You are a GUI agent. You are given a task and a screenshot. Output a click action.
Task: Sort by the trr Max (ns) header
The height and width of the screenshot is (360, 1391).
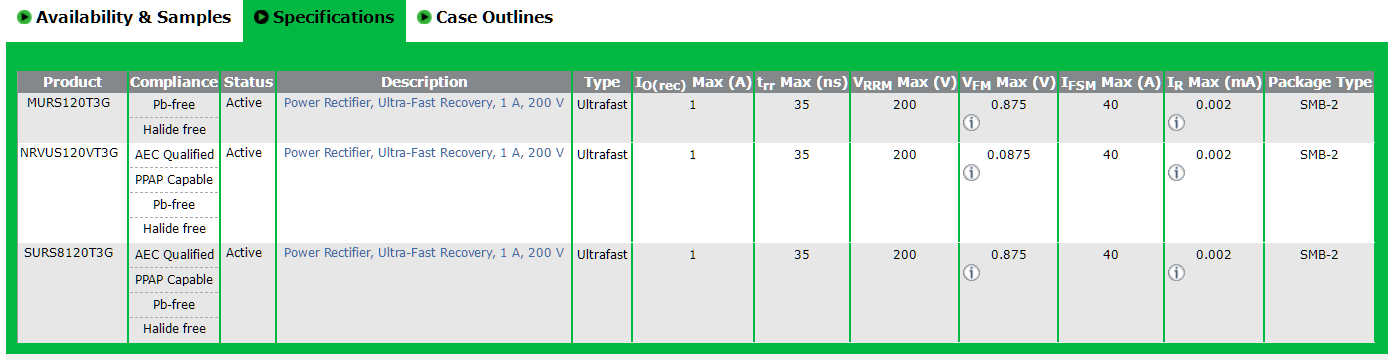point(802,82)
